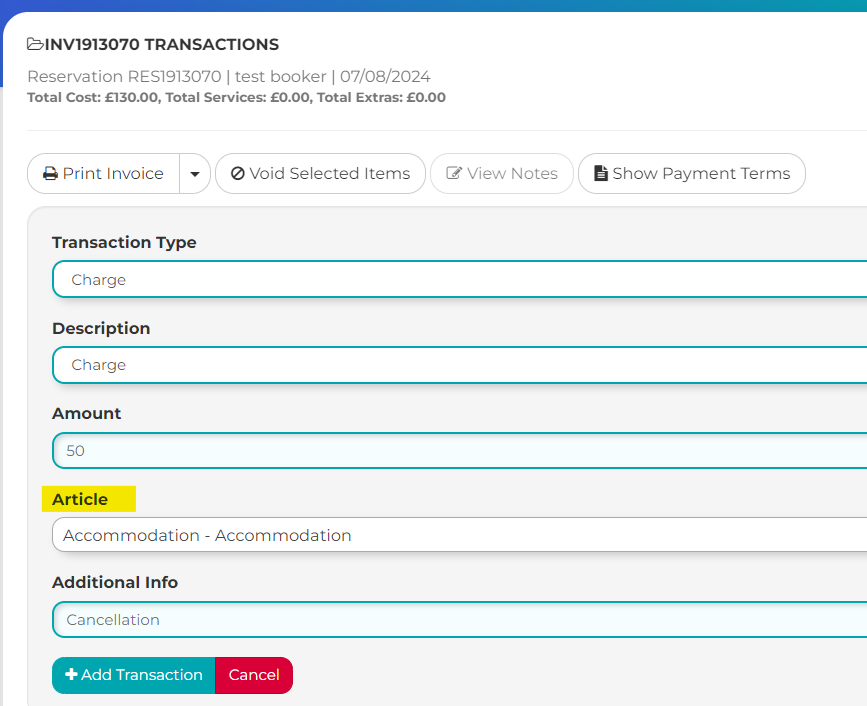Click Void Selected Items button
The height and width of the screenshot is (706, 867).
pos(320,174)
